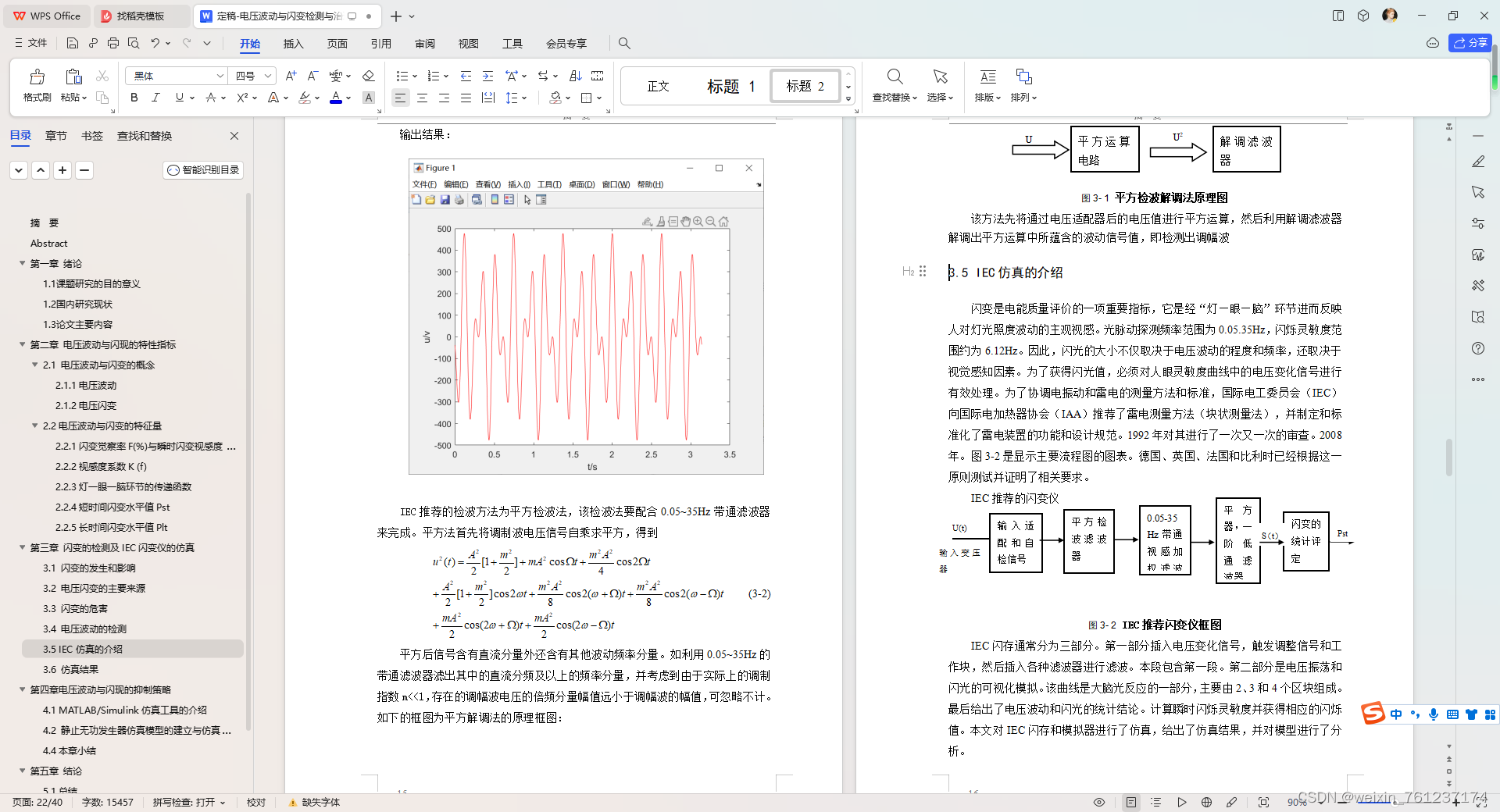Image resolution: width=1500 pixels, height=812 pixels.
Task: Apply the 标题 1 style
Action: pos(731,86)
